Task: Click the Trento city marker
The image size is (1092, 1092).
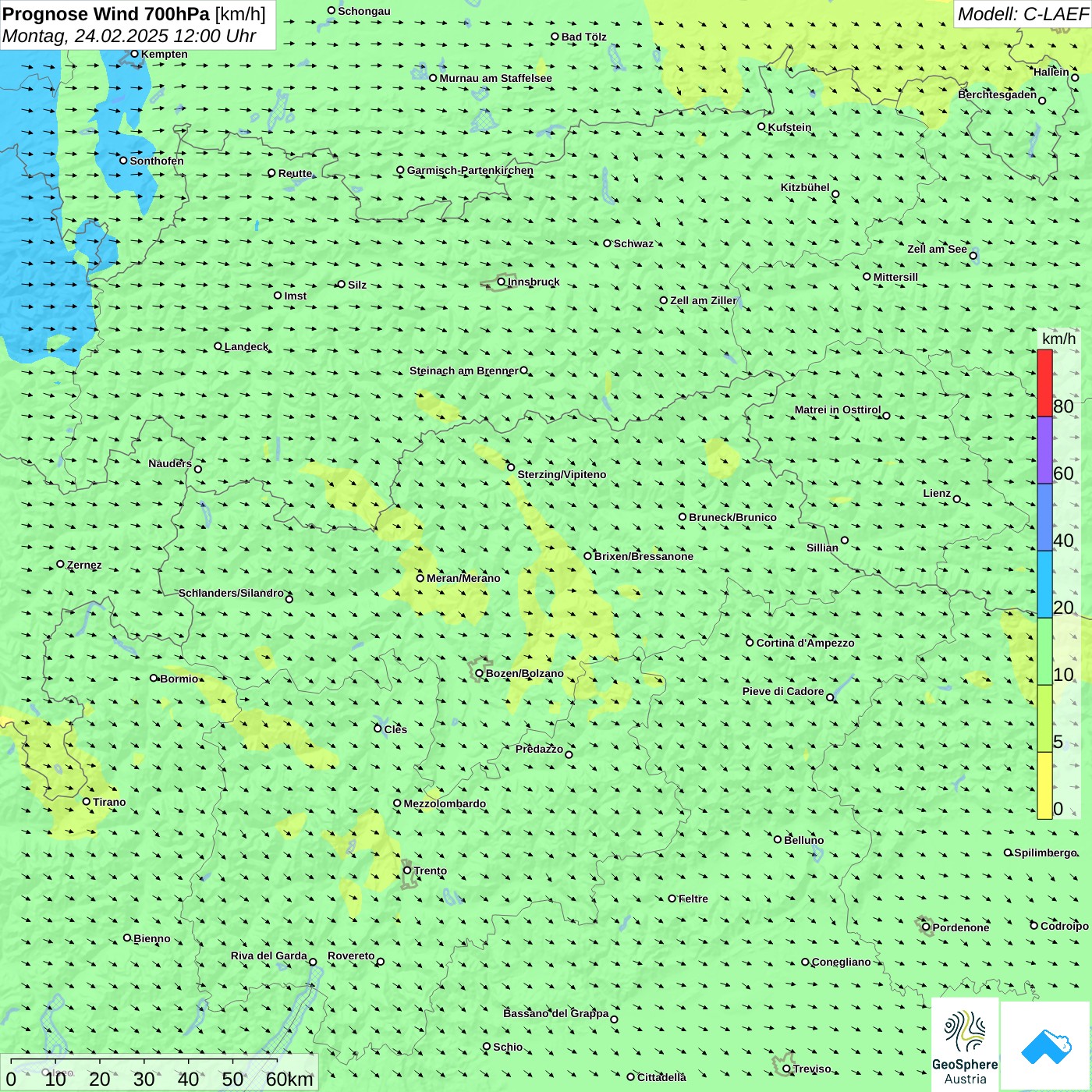Action: [x=407, y=870]
